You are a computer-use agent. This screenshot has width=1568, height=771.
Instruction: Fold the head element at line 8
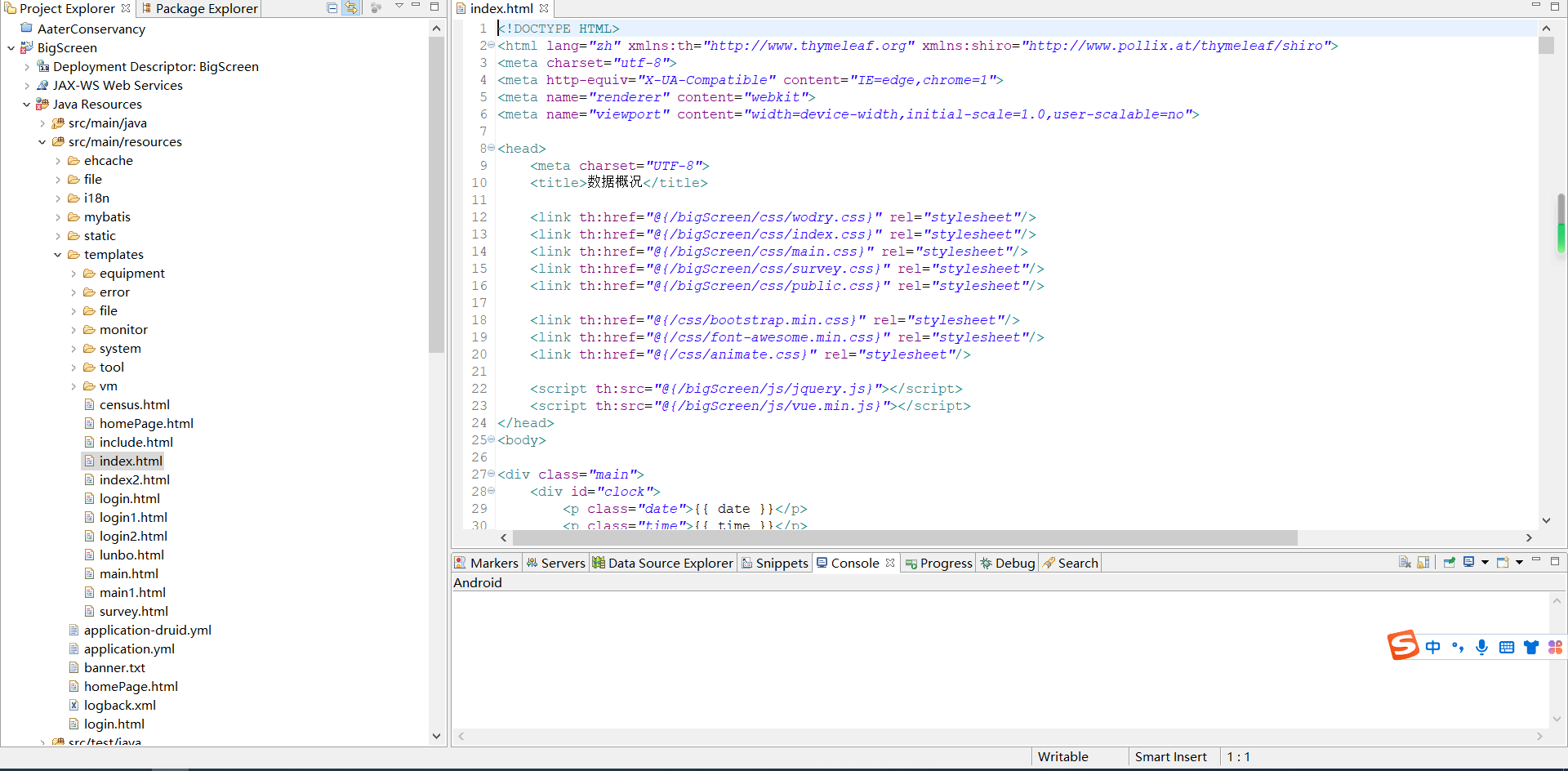pyautogui.click(x=492, y=148)
